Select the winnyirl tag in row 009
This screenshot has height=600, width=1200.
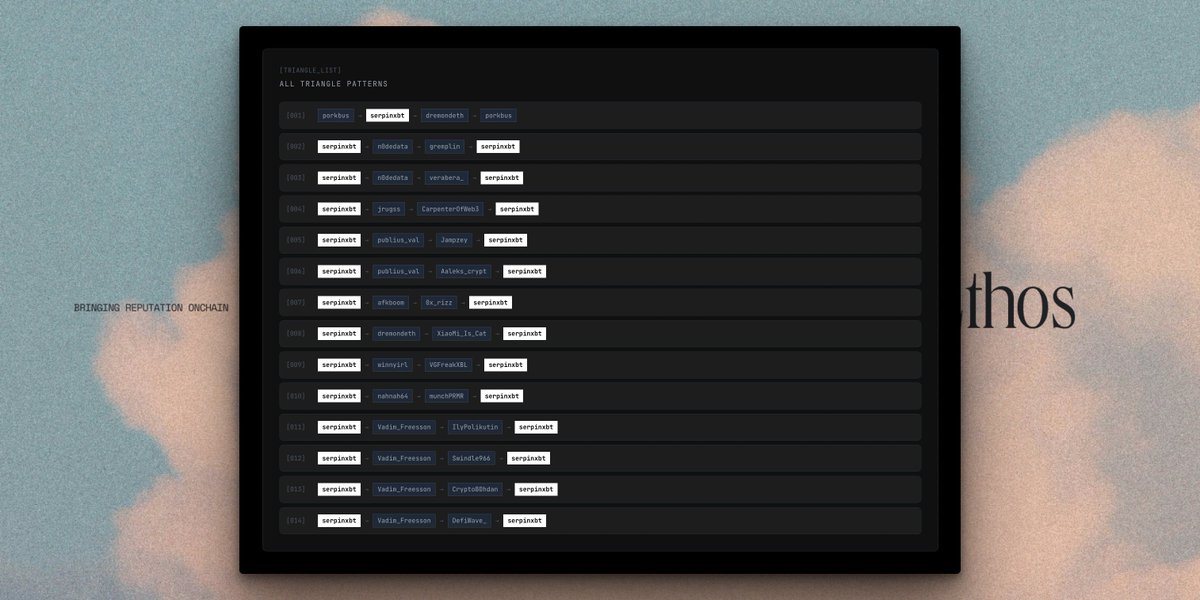(x=390, y=364)
